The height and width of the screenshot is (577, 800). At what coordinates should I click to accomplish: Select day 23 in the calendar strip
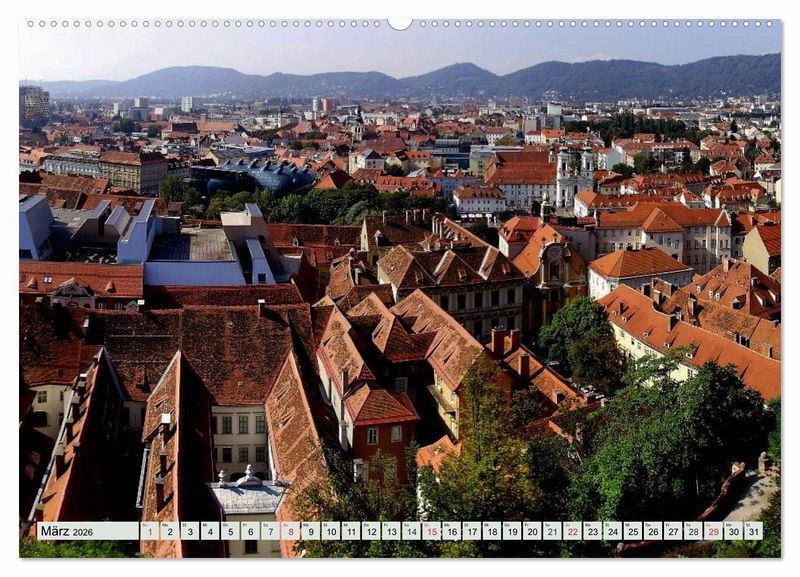click(593, 531)
